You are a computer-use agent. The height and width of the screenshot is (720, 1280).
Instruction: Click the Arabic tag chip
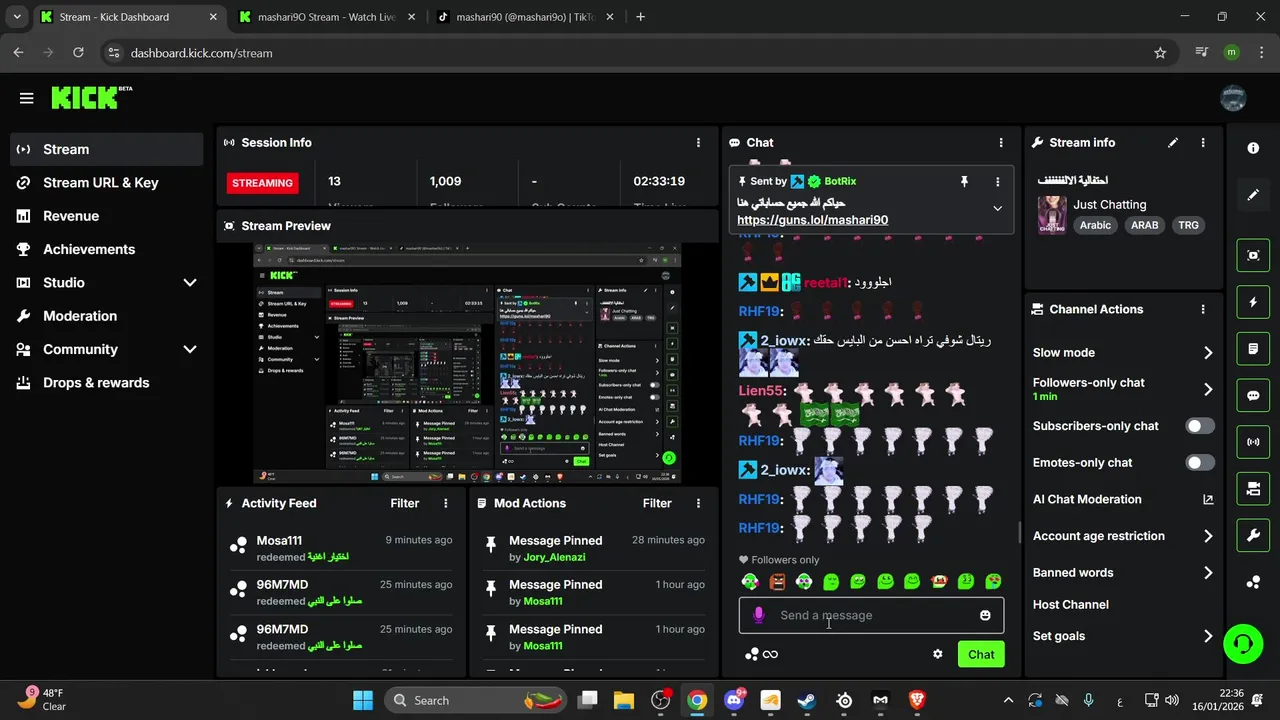[x=1095, y=226]
